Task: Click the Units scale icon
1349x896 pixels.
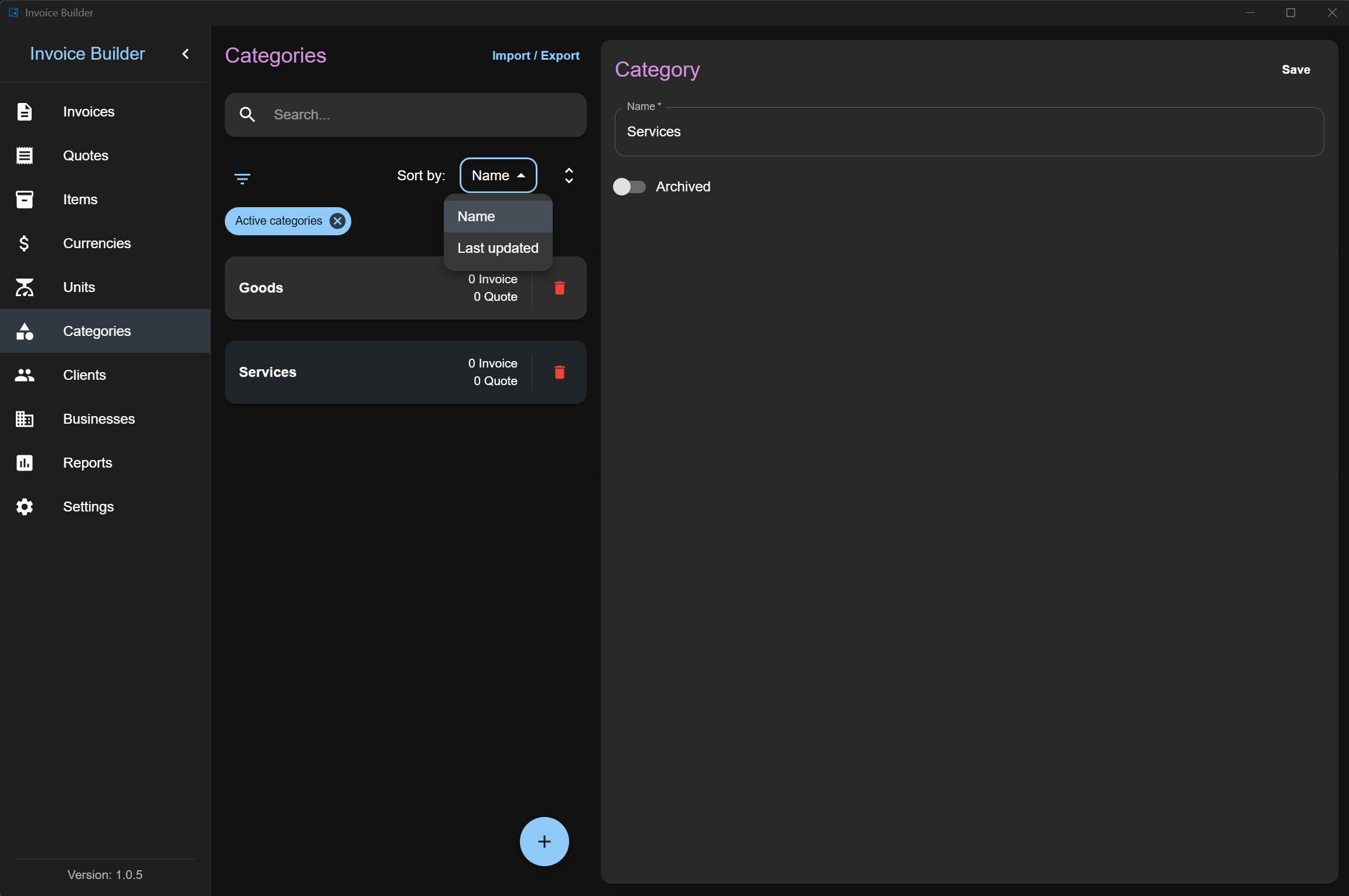Action: pyautogui.click(x=24, y=287)
